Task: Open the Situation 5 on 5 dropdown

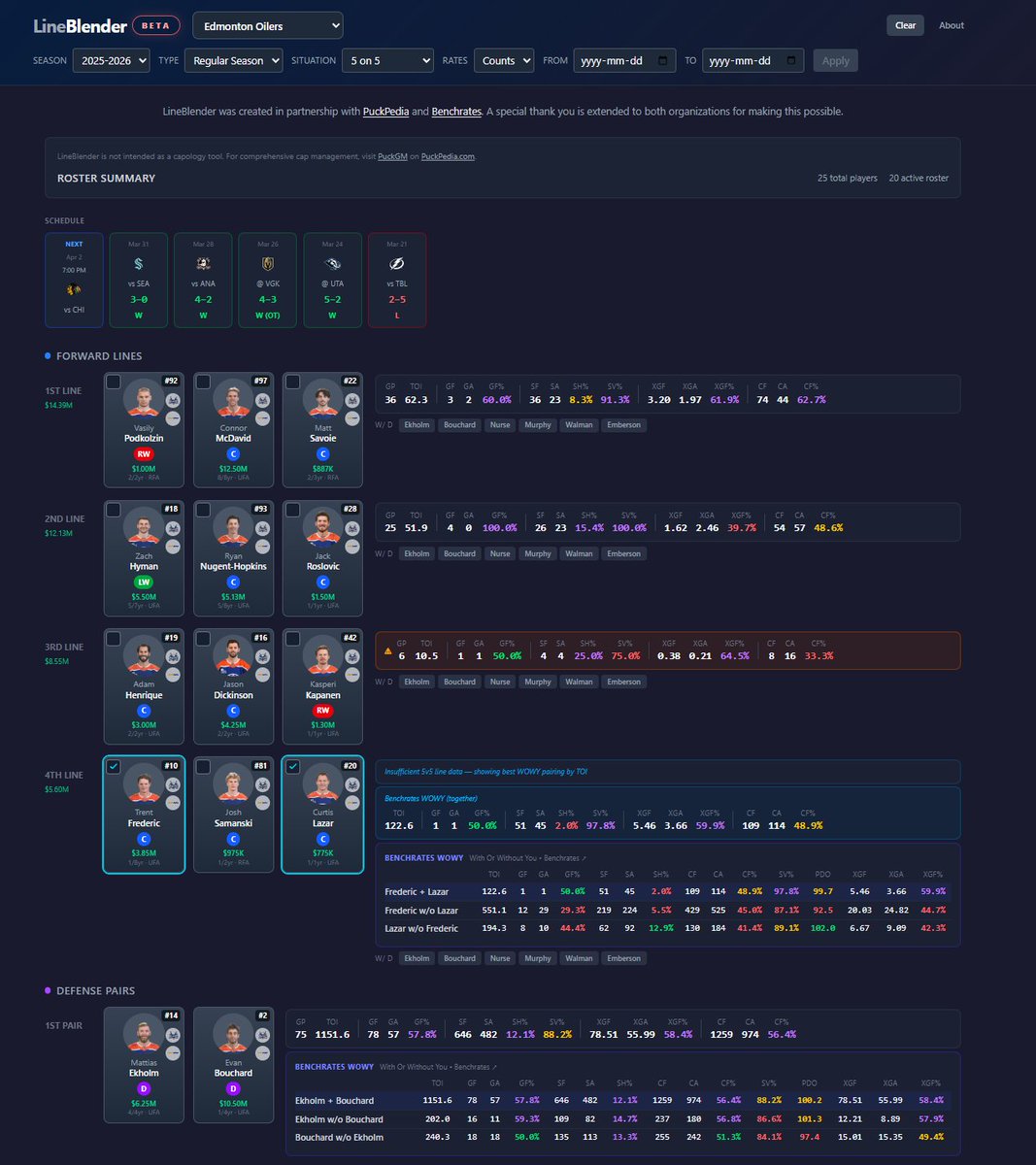Action: (387, 60)
